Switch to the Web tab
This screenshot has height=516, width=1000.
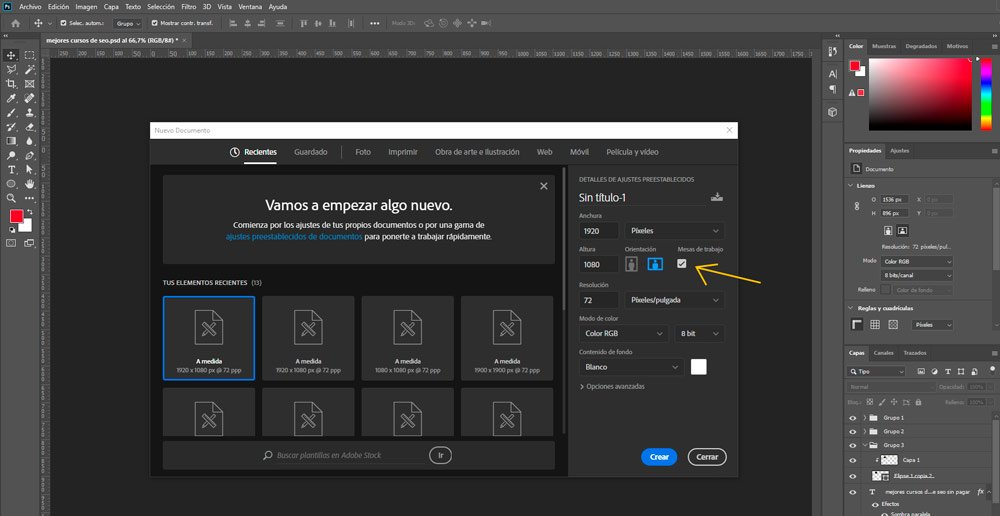544,152
